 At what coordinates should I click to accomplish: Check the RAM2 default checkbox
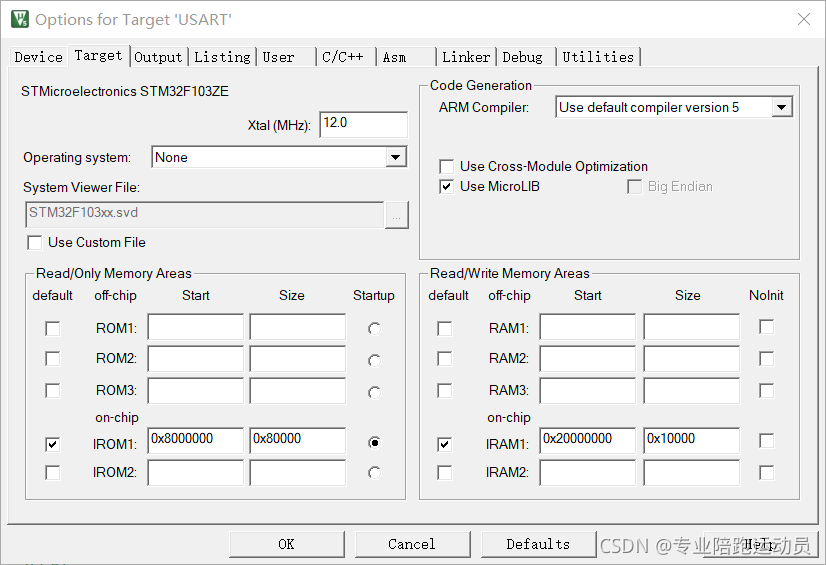tap(445, 359)
